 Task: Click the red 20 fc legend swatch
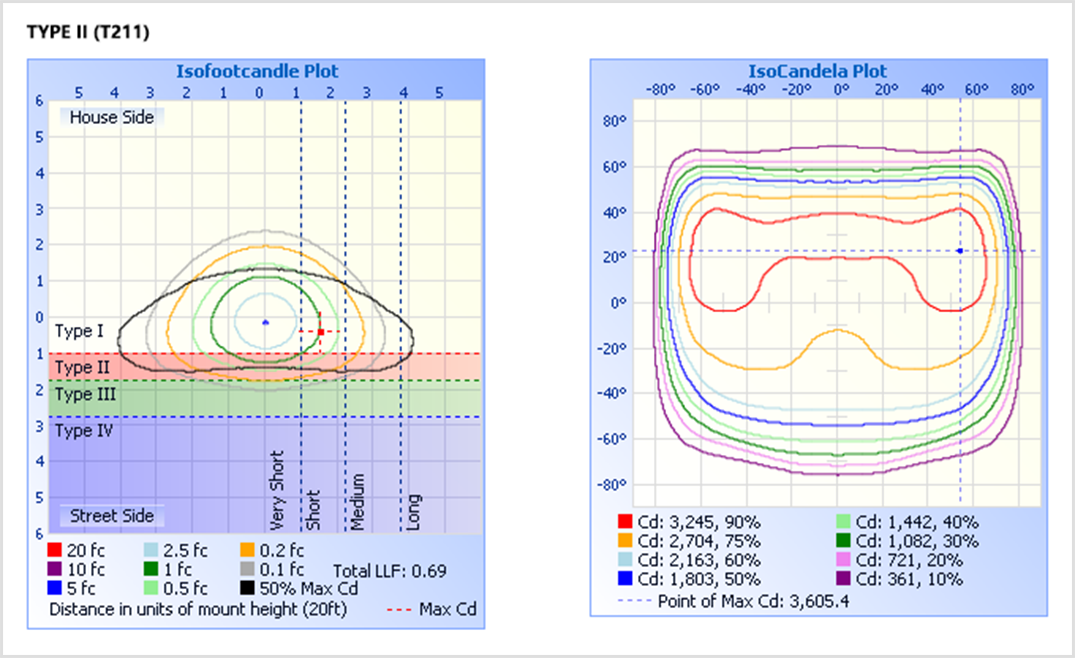click(x=54, y=550)
